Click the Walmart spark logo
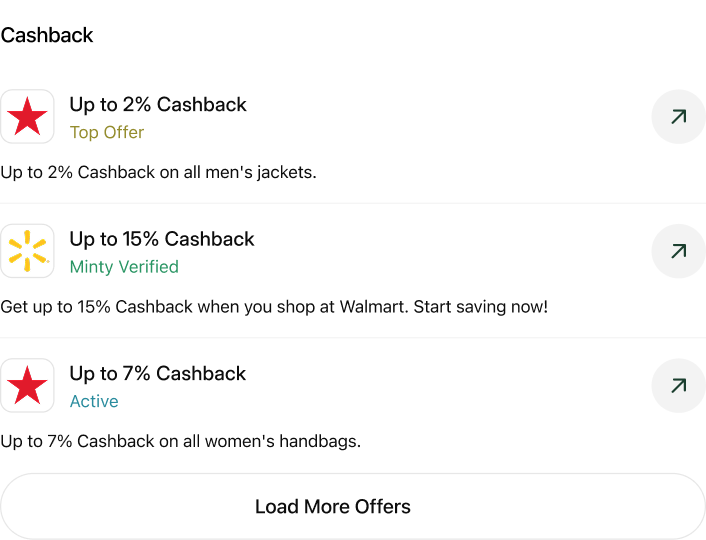The height and width of the screenshot is (540, 706). (x=27, y=251)
